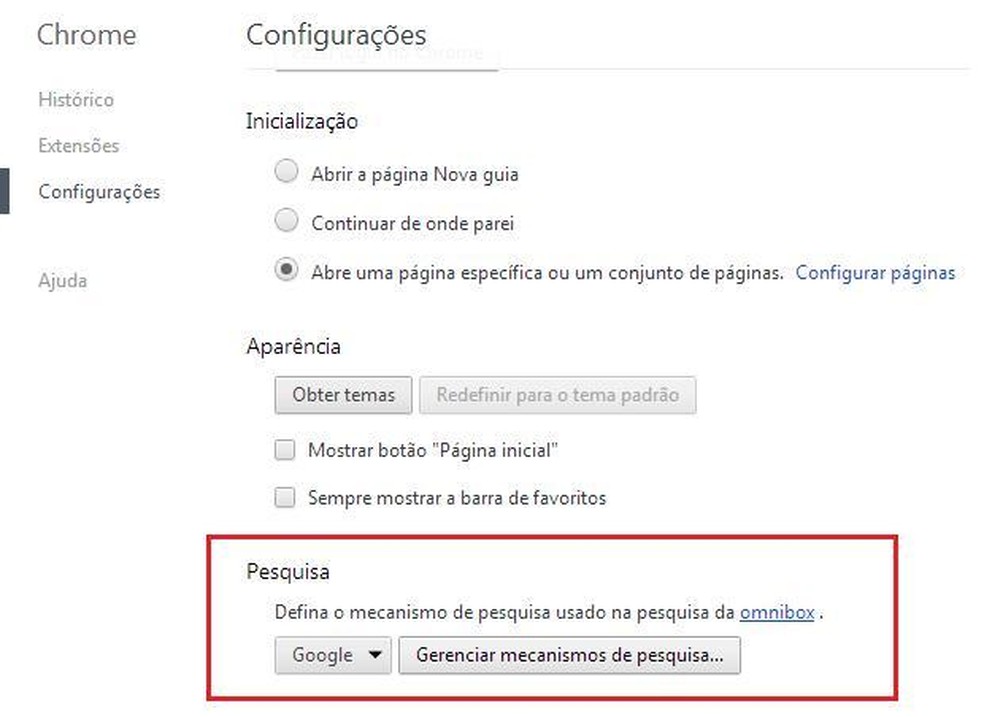Go to Extensões in the sidebar
This screenshot has height=717, width=984.
(x=78, y=146)
